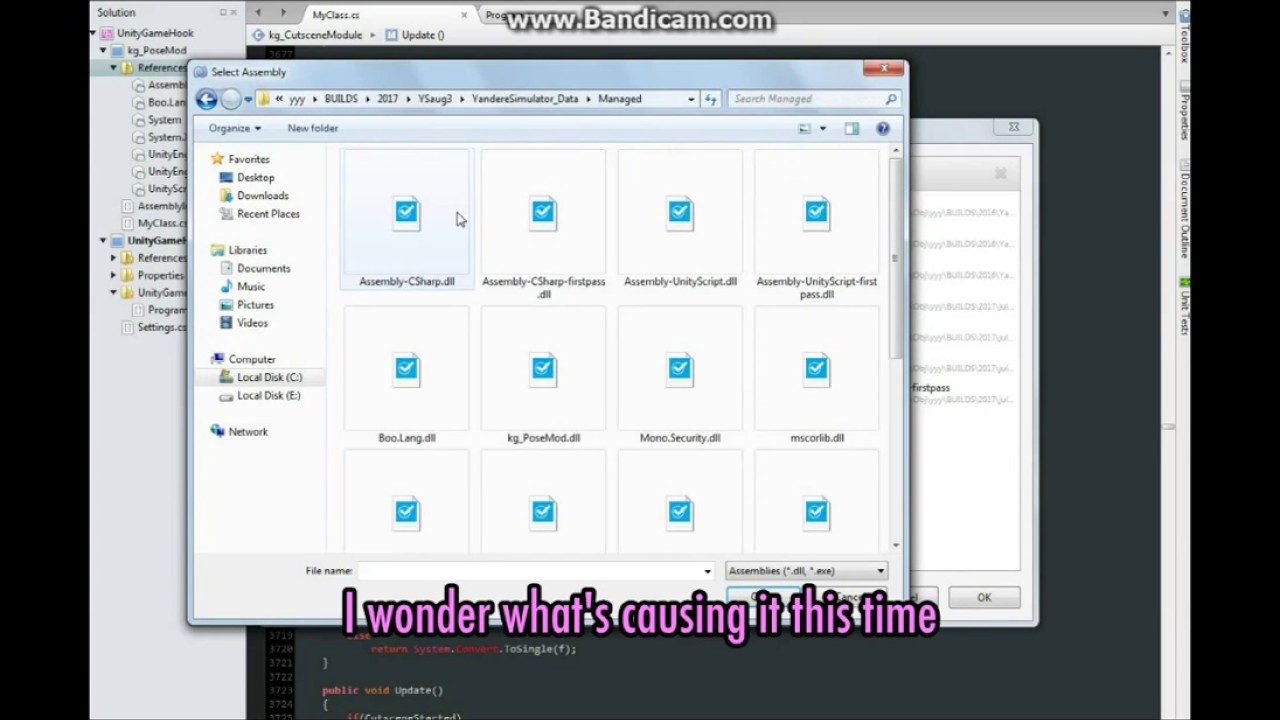Expand the Properties folder in Solution
This screenshot has width=1280, height=720.
click(113, 275)
